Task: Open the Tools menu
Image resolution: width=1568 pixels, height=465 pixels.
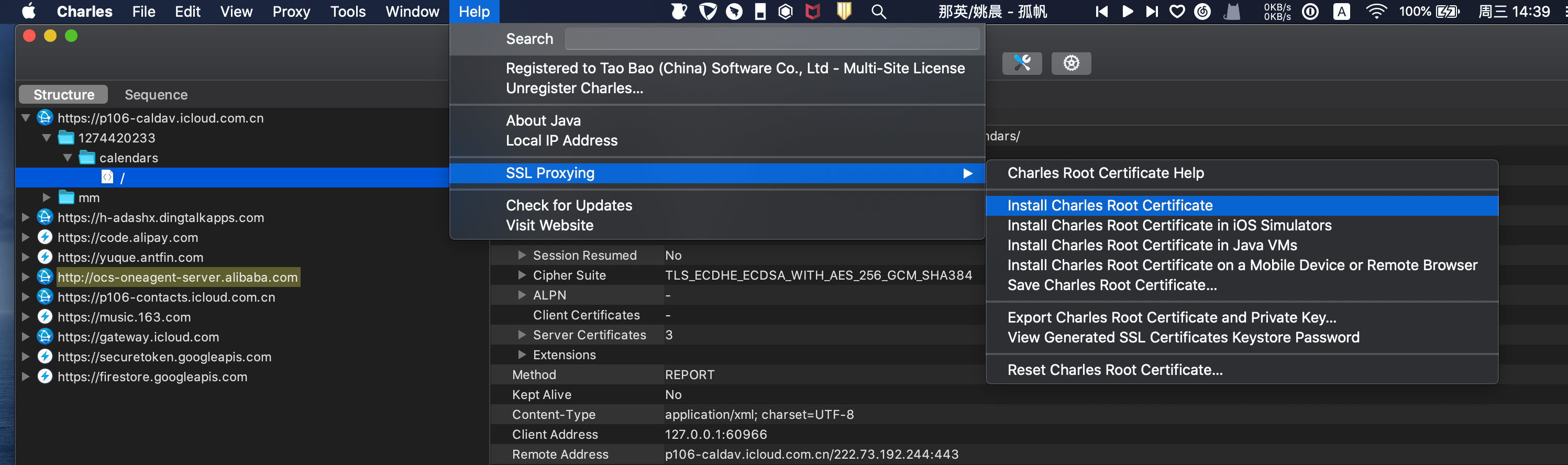Action: point(348,11)
